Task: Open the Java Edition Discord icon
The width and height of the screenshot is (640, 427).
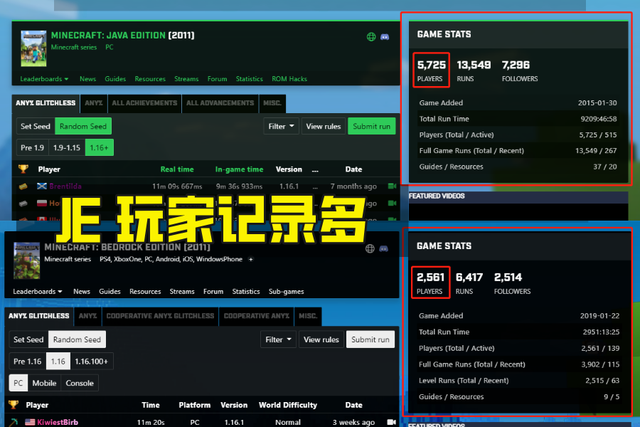Action: [x=384, y=37]
